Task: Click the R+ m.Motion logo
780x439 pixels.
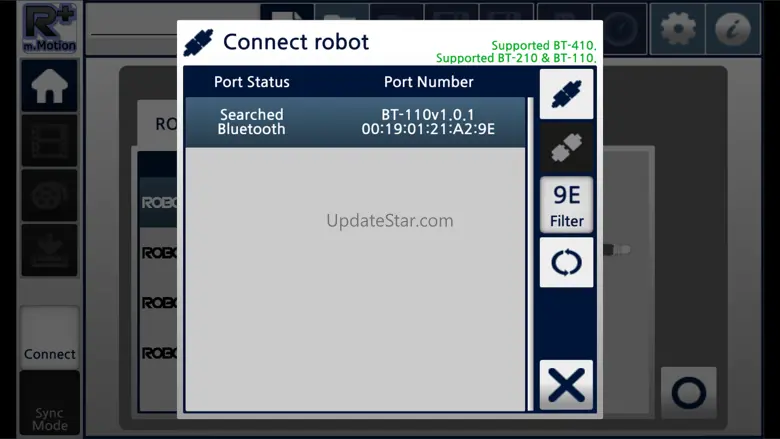Action: [49, 28]
